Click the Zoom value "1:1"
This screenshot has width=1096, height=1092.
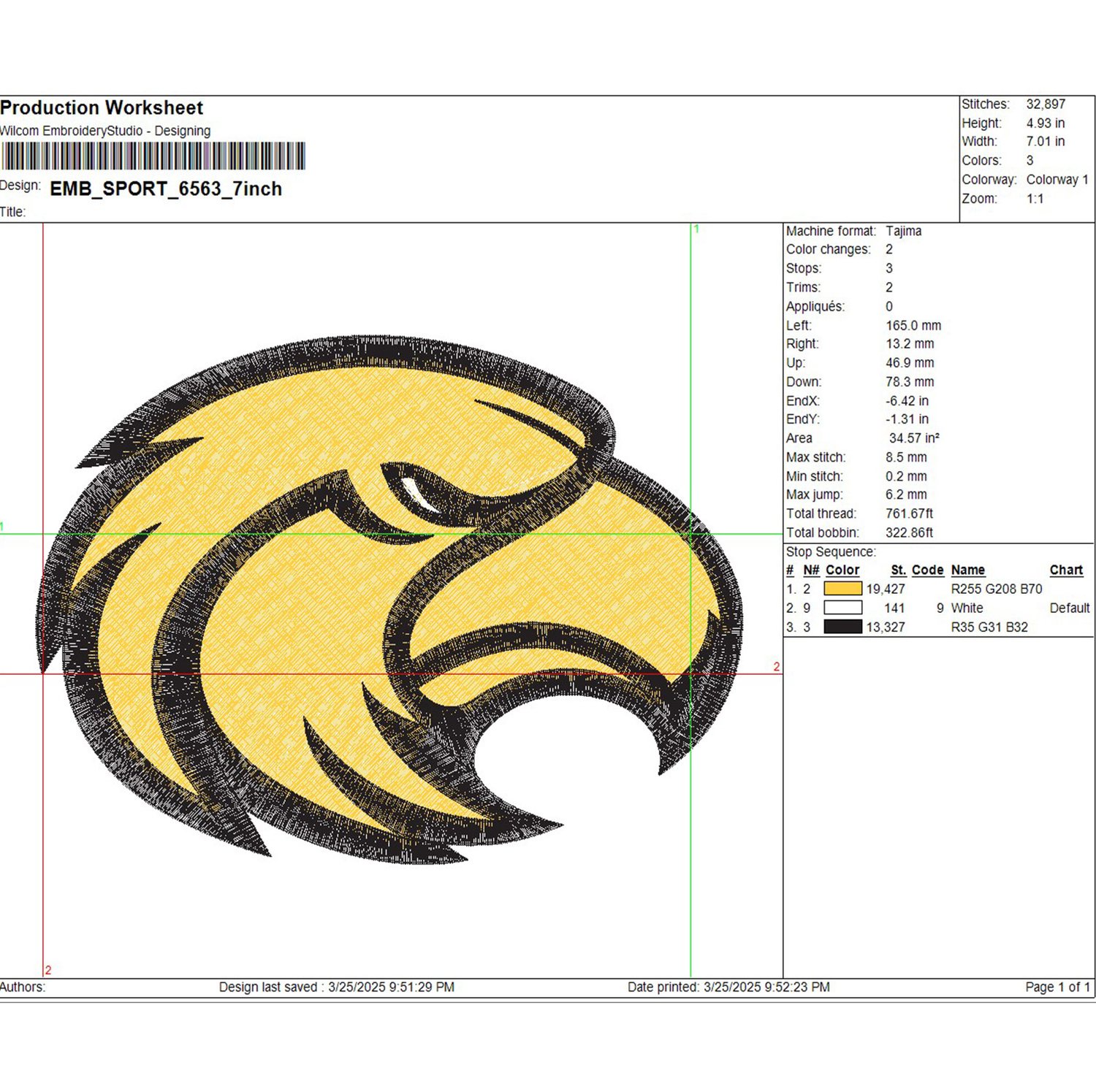click(x=1035, y=199)
